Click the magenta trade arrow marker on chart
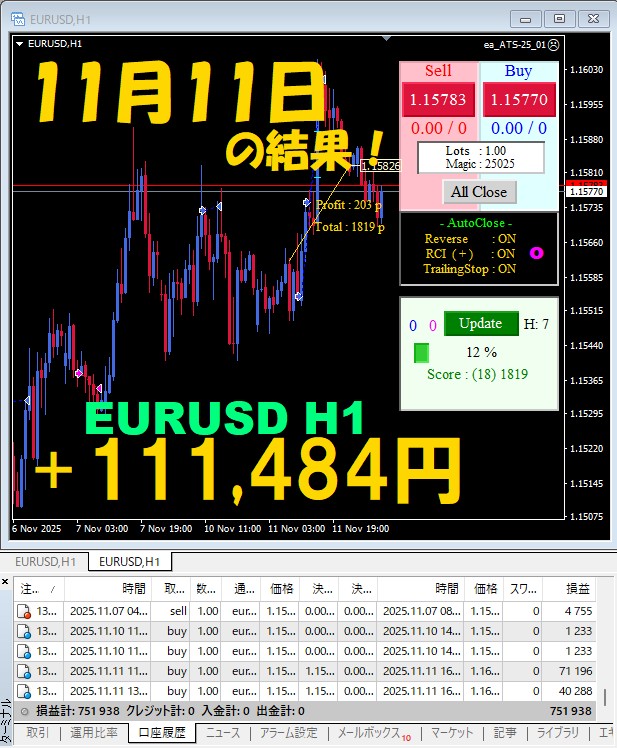 pyautogui.click(x=79, y=374)
